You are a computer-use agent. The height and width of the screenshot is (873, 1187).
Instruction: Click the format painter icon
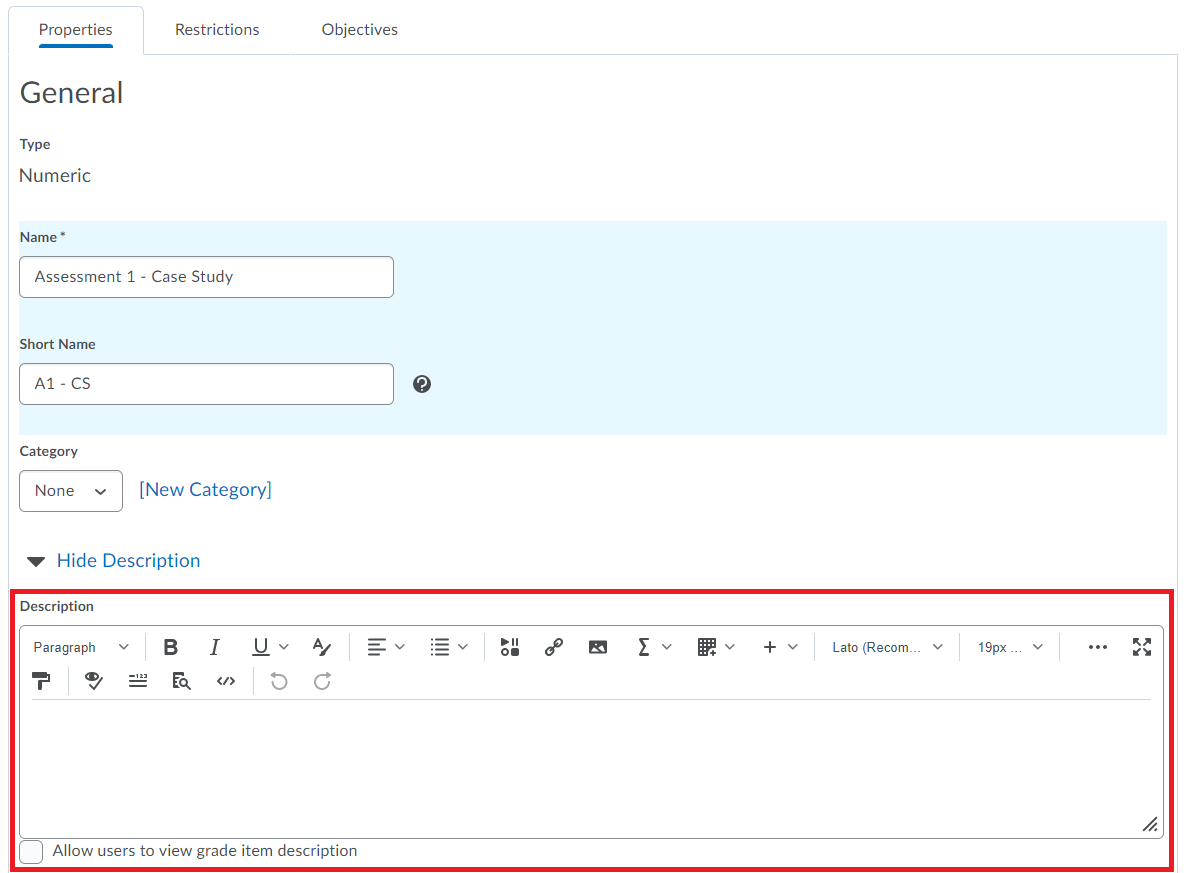(41, 681)
